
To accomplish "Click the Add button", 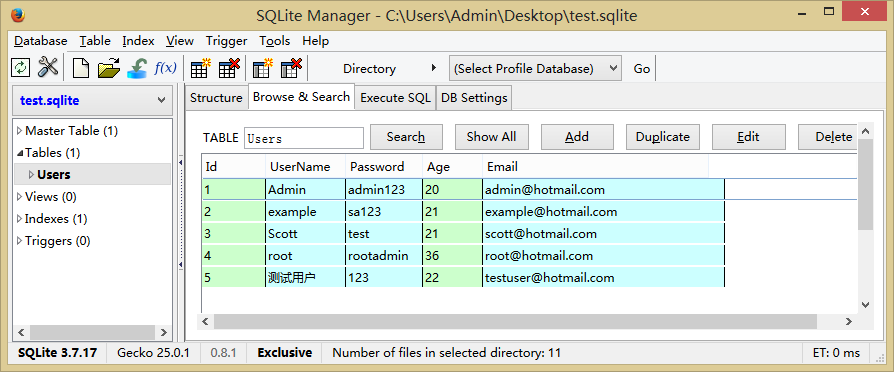I will [x=577, y=137].
